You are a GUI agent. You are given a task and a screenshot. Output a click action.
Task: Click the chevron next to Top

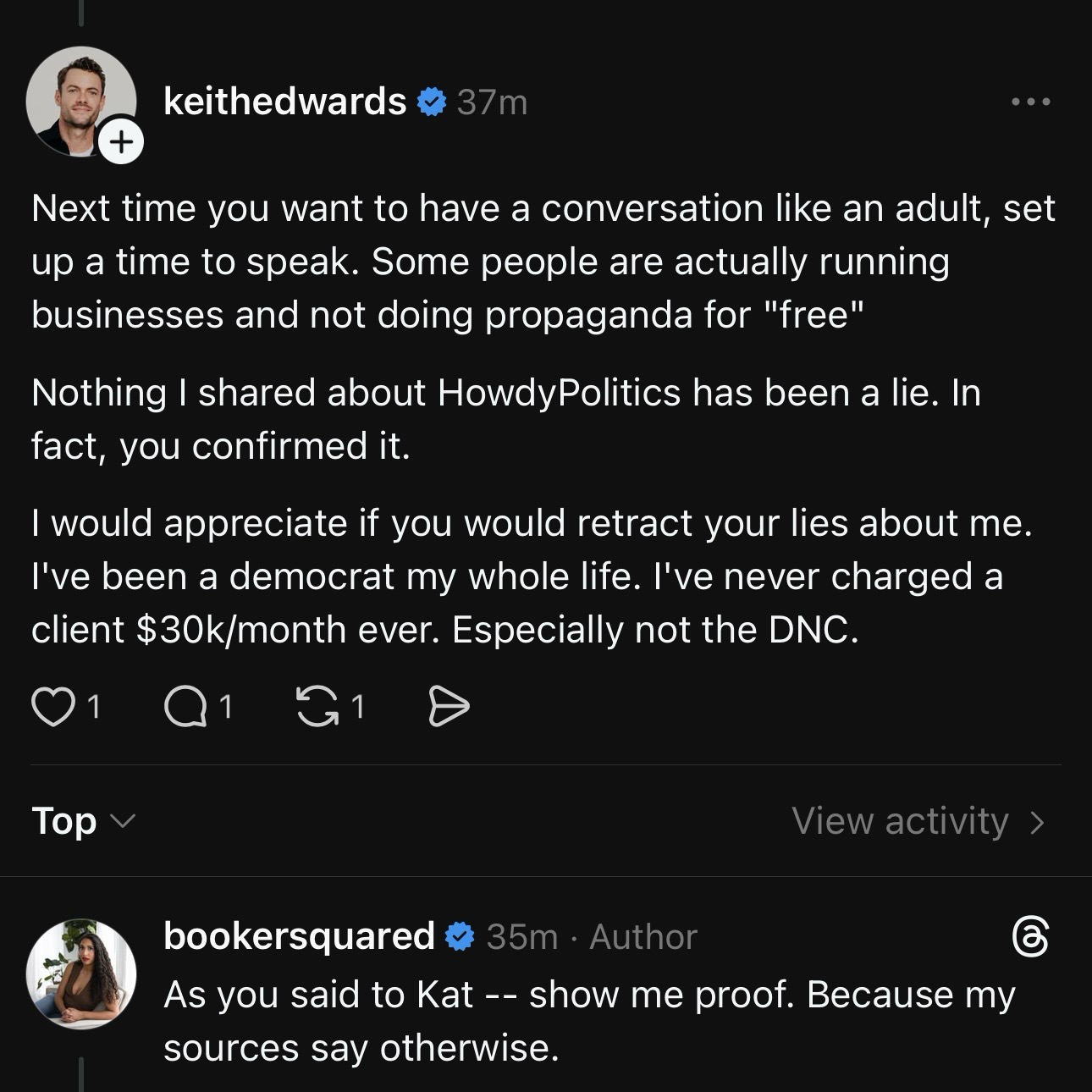pos(124,821)
